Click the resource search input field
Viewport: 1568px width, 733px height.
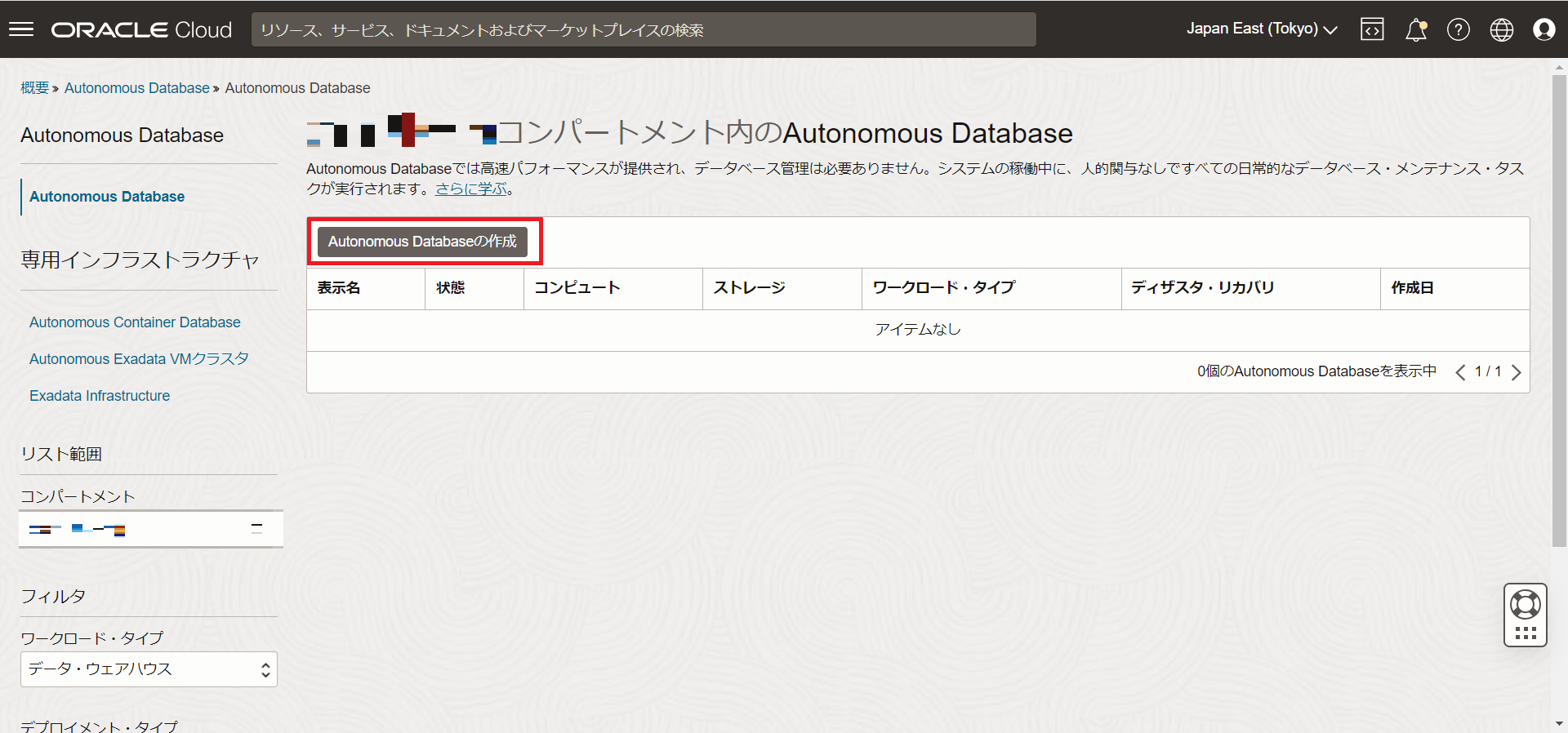[x=644, y=29]
